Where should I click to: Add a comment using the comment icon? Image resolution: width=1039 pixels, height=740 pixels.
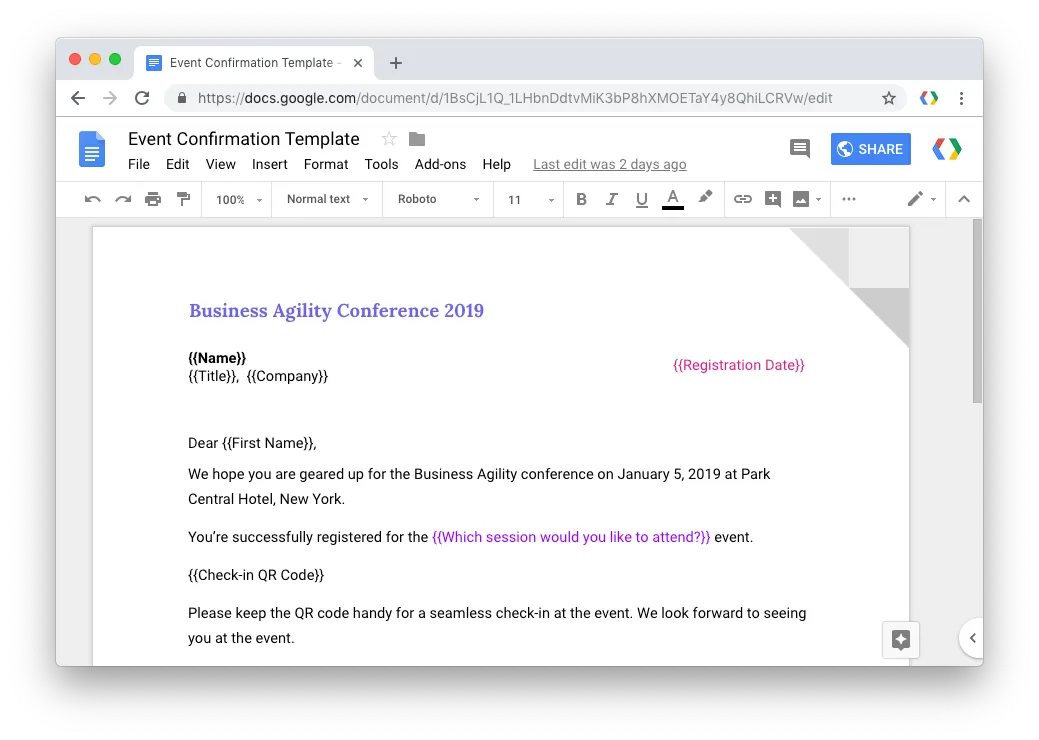[x=773, y=199]
